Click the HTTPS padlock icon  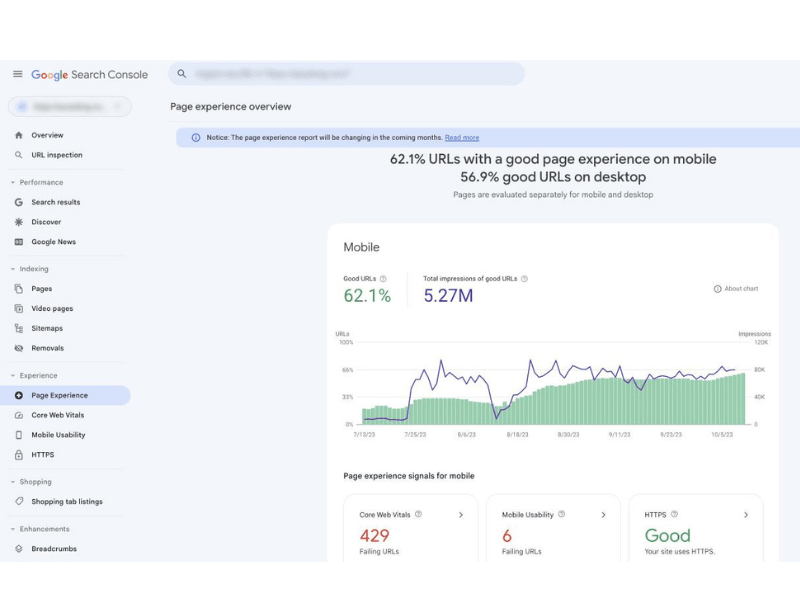point(19,455)
